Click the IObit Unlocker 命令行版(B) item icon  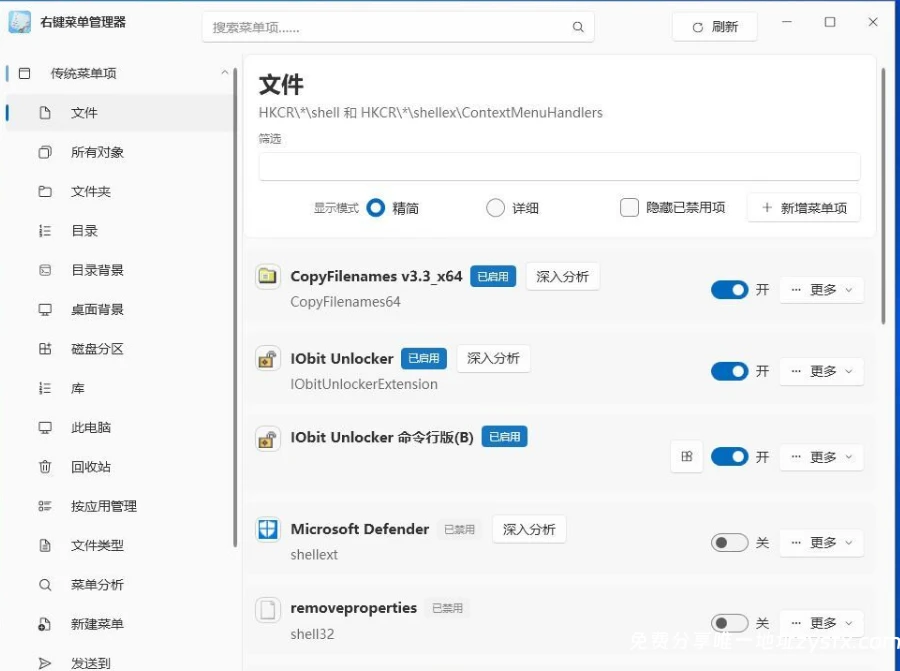tap(267, 439)
